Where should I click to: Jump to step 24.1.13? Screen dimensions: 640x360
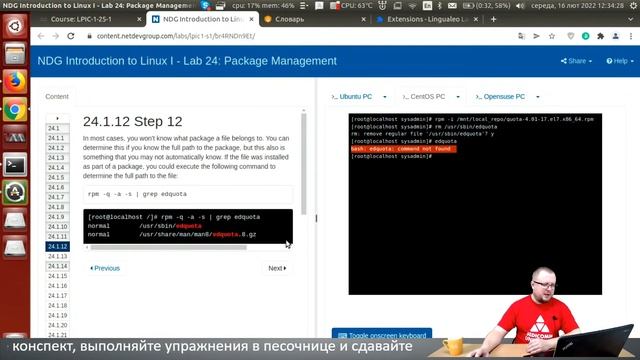(57, 256)
